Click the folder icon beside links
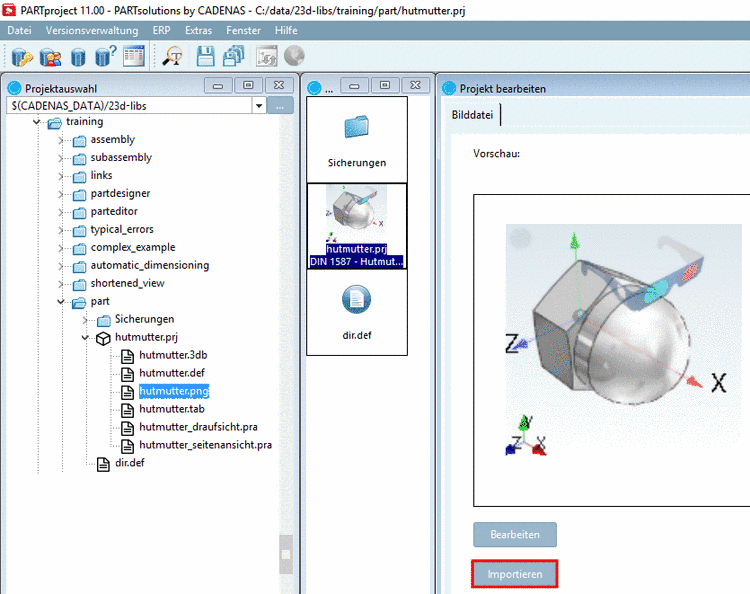750x594 pixels. coord(79,177)
